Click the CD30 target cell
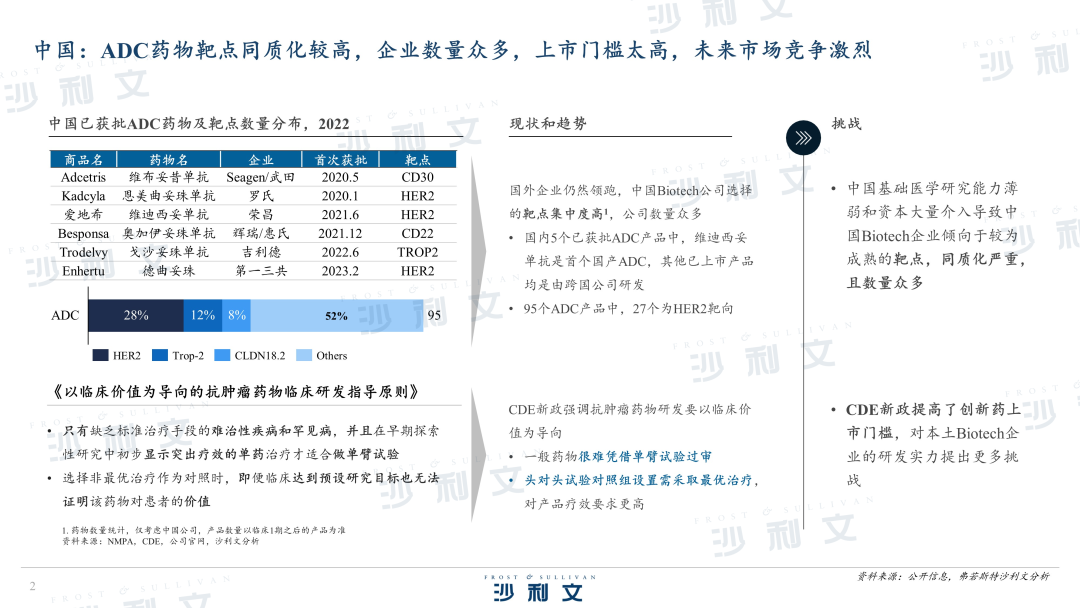Viewport: 1080px width, 608px height. pos(418,177)
